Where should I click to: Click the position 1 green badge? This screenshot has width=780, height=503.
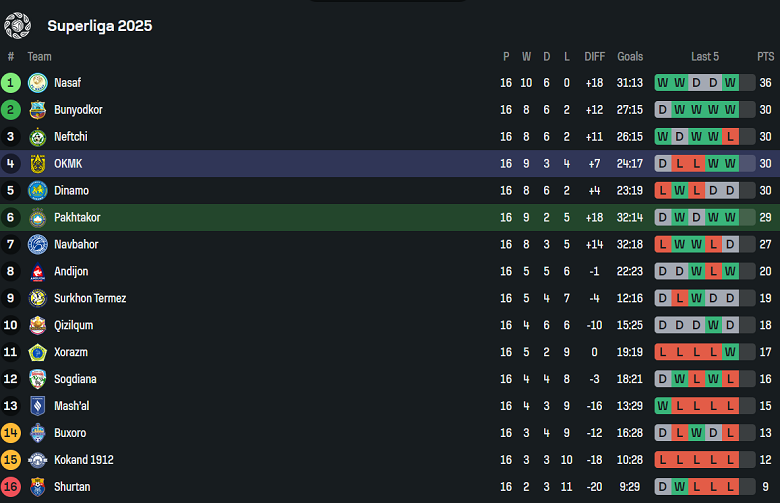point(11,83)
